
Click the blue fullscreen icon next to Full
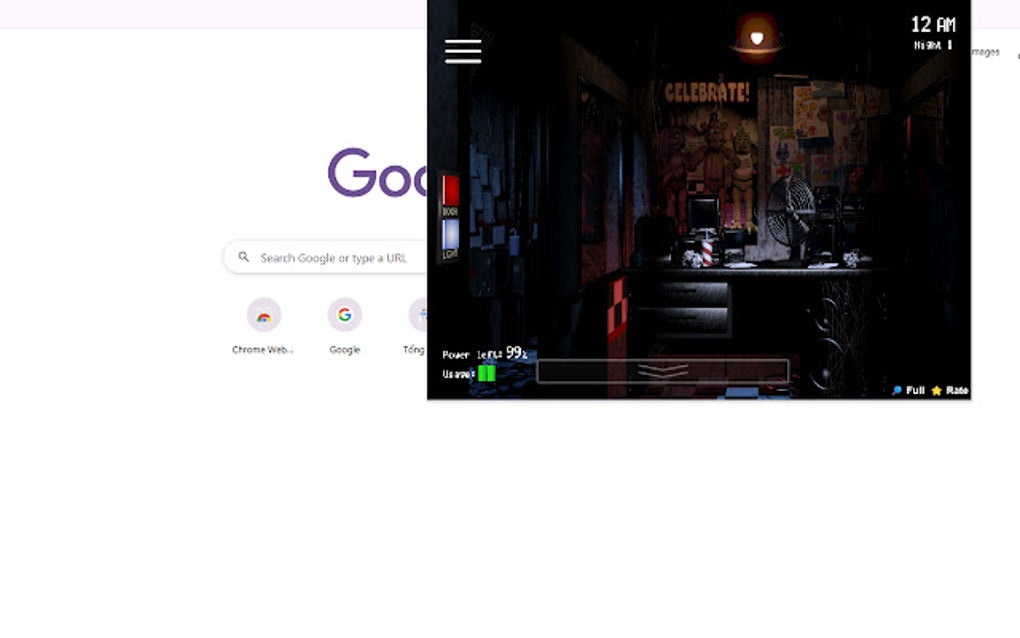897,390
